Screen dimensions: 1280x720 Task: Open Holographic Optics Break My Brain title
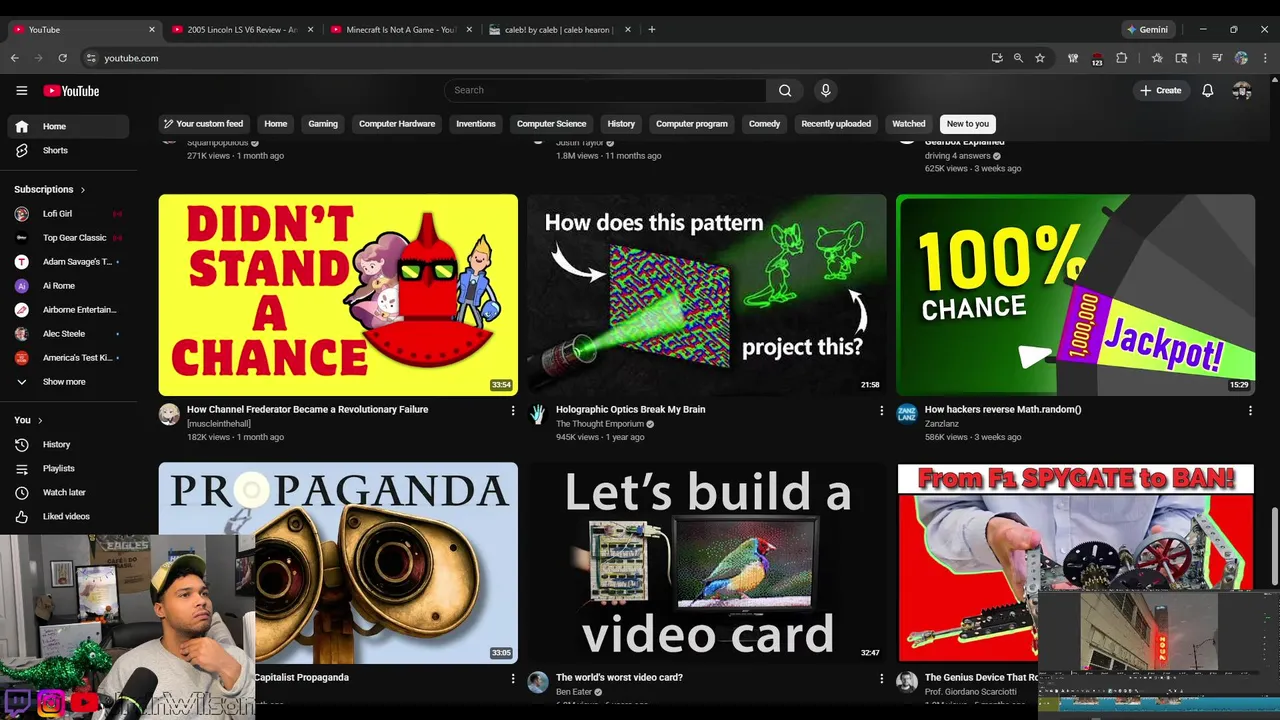[x=630, y=409]
